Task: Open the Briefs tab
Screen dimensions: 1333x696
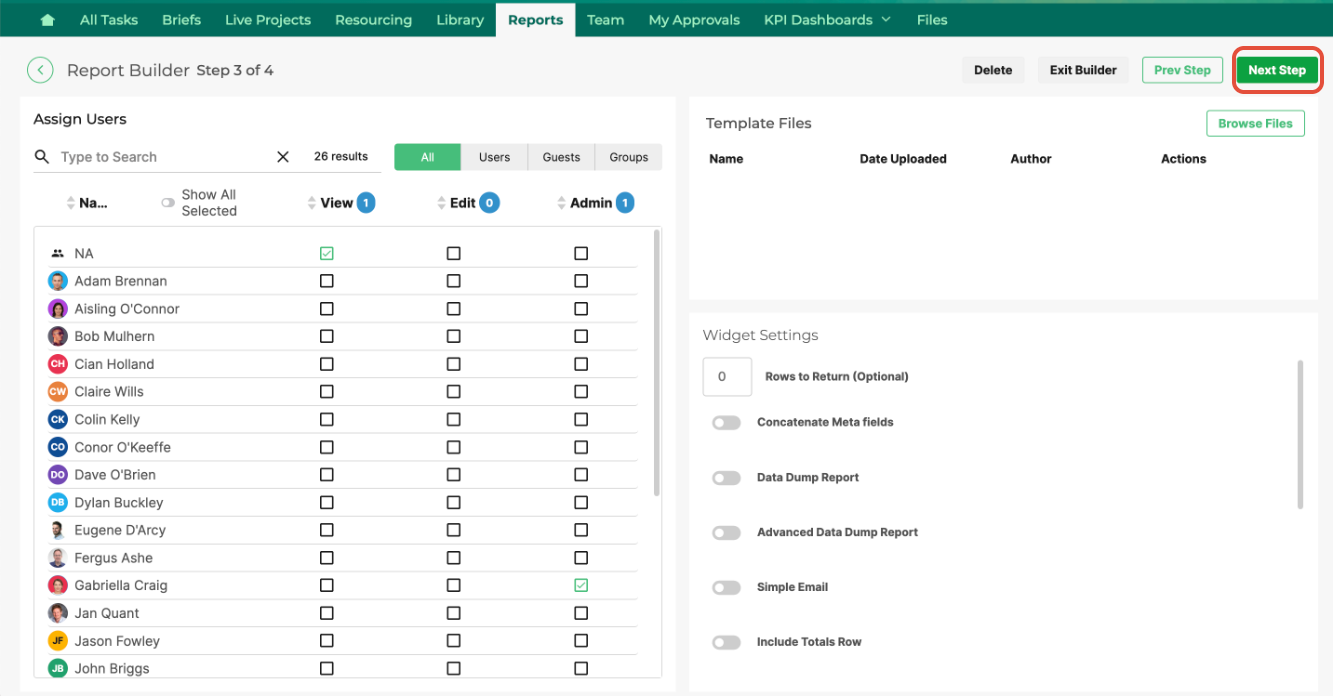Action: [x=181, y=20]
